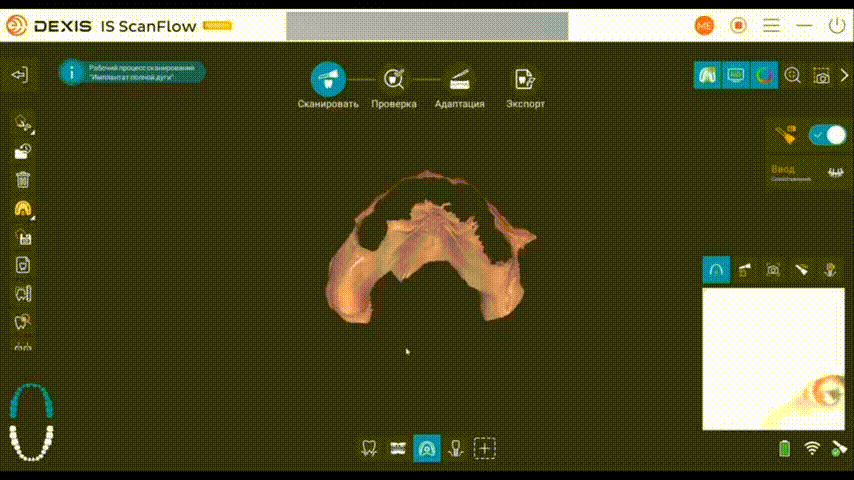Click the red record button in title bar
854x480 pixels.
point(739,26)
